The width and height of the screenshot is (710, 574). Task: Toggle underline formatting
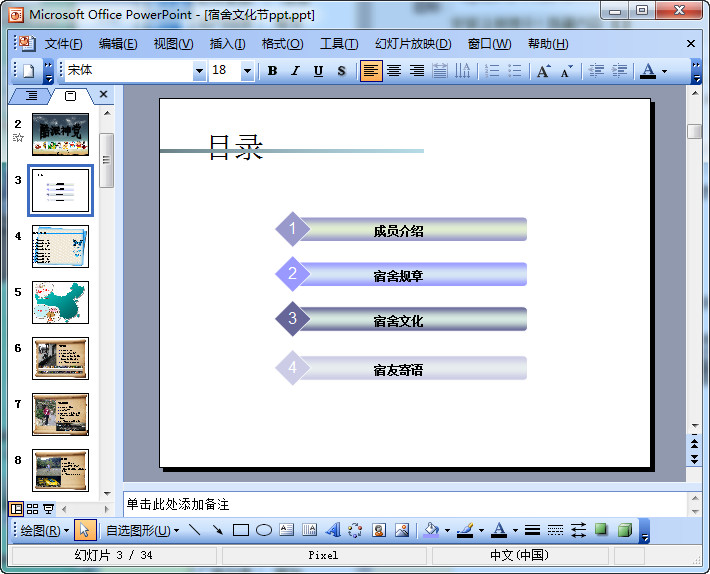coord(318,71)
